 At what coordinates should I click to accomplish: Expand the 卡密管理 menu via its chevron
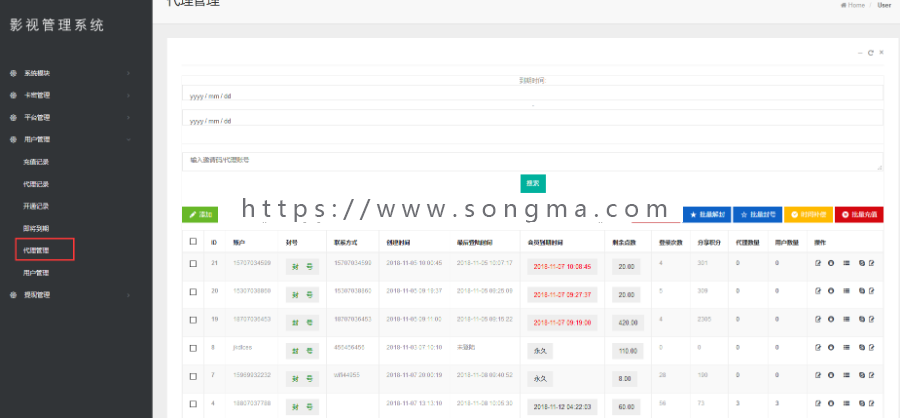128,95
